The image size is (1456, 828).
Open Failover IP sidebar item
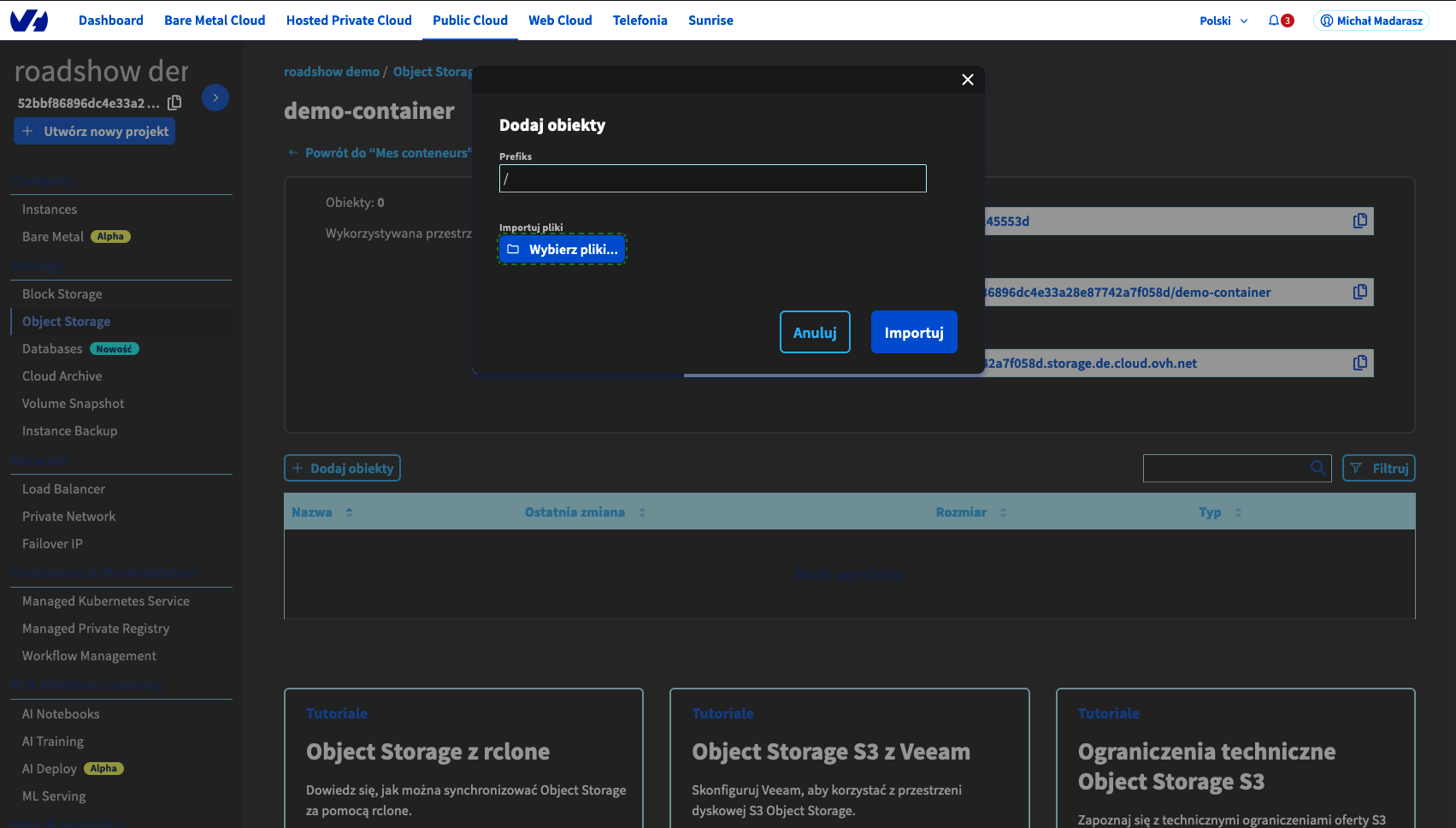click(53, 544)
